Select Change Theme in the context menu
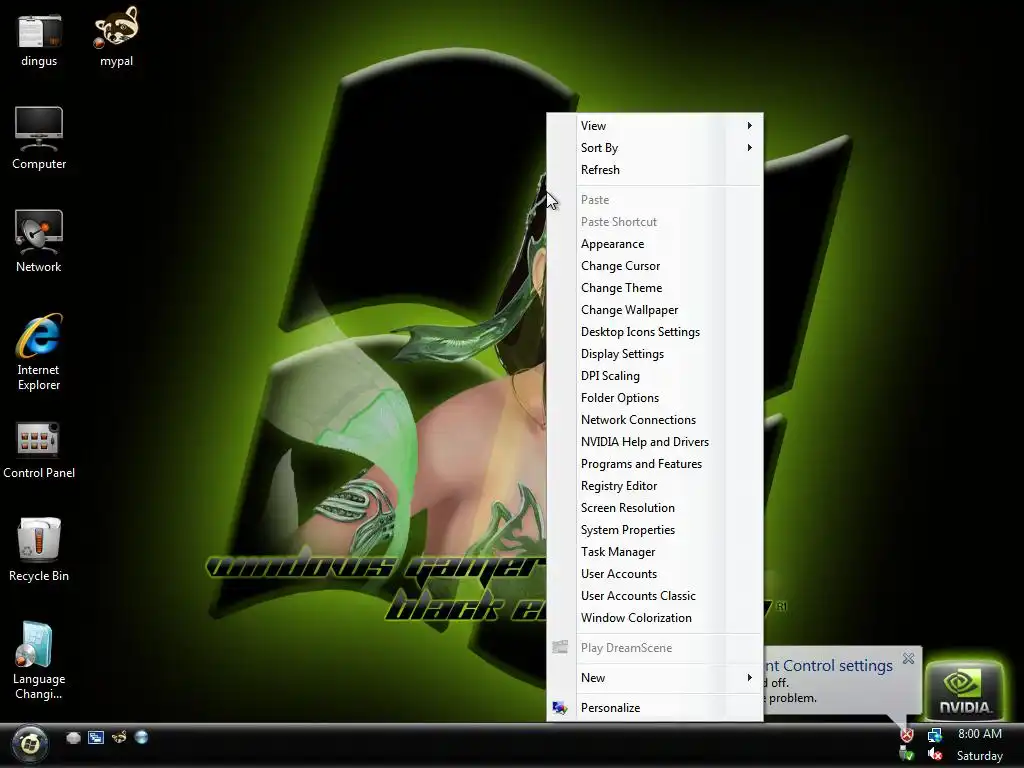This screenshot has height=768, width=1024. 654,288
